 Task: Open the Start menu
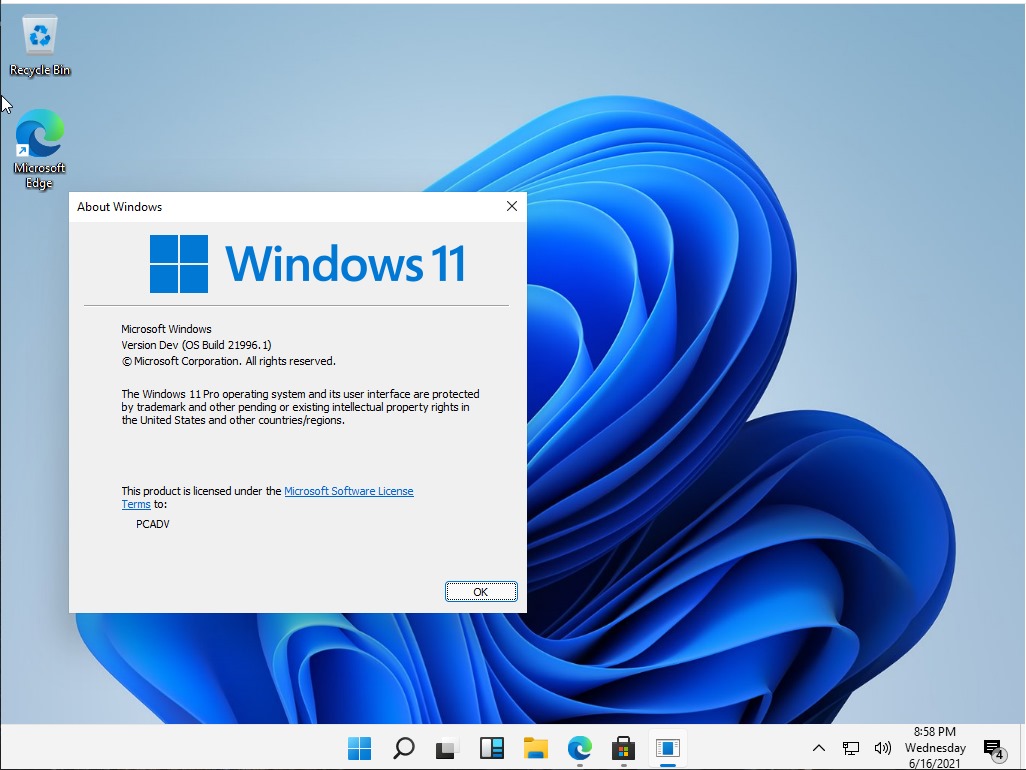pyautogui.click(x=359, y=747)
